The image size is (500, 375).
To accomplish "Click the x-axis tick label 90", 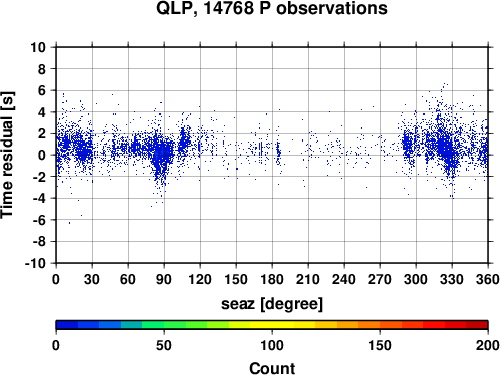I will coord(164,279).
